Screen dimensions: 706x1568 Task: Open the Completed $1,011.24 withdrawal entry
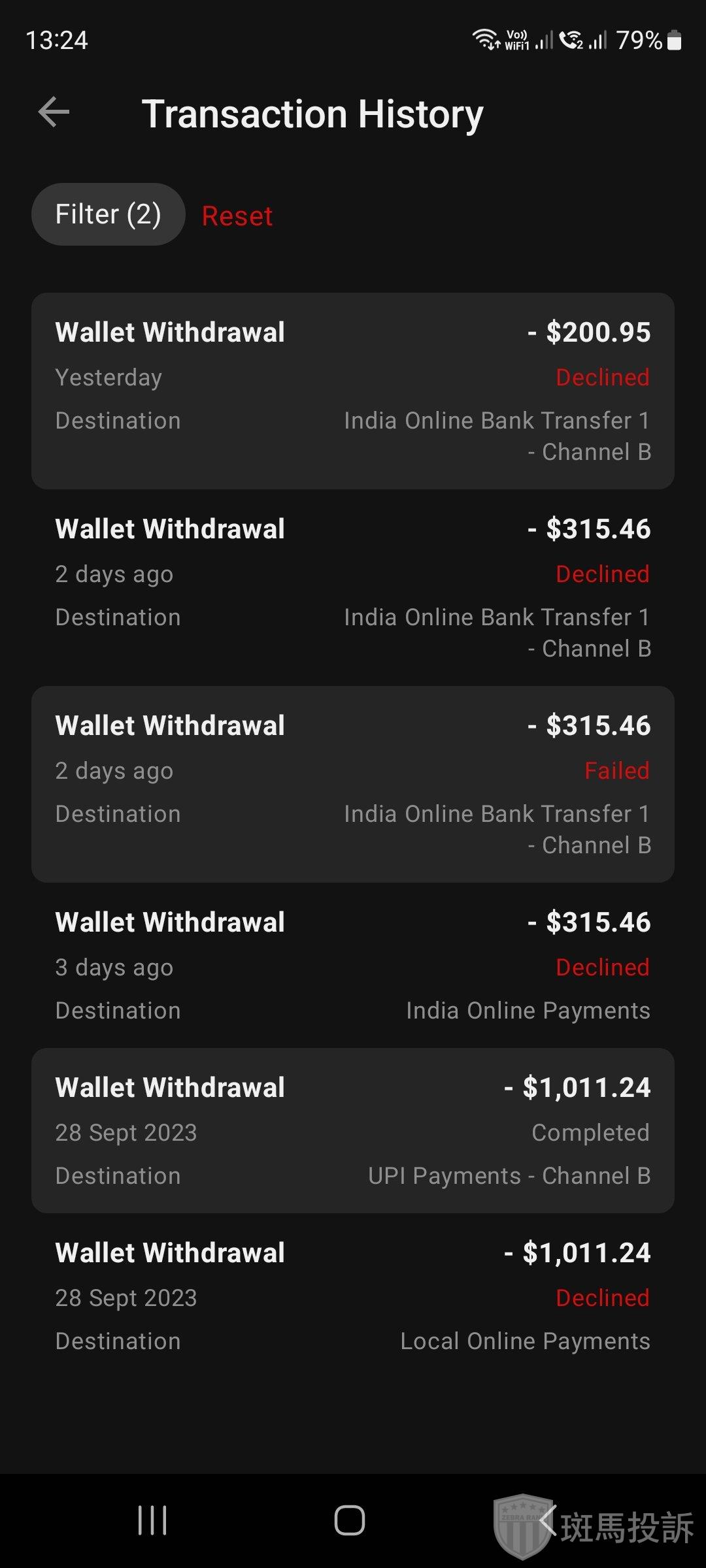353,1130
